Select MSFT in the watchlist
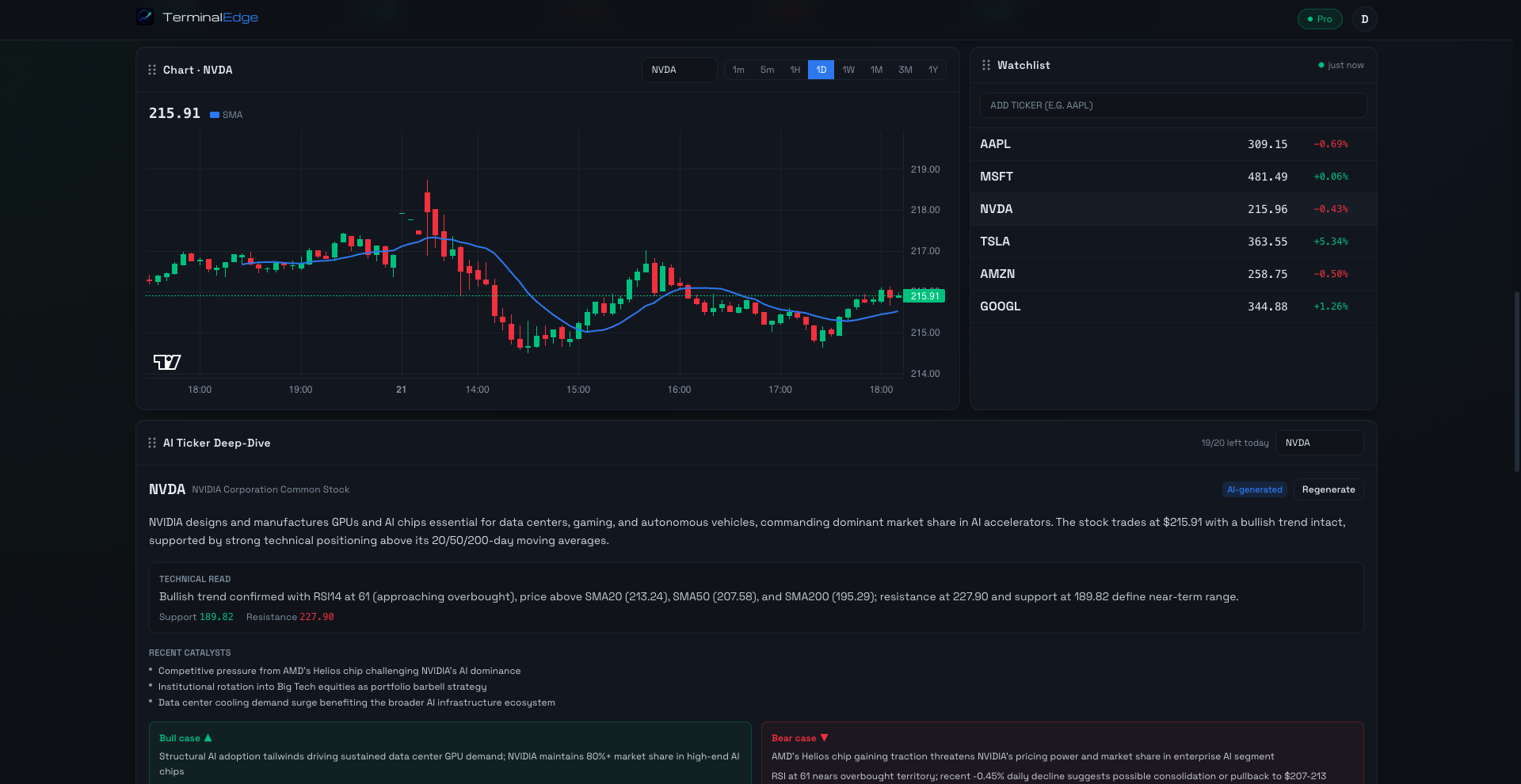Screen dimensions: 1521x784 click(1173, 177)
